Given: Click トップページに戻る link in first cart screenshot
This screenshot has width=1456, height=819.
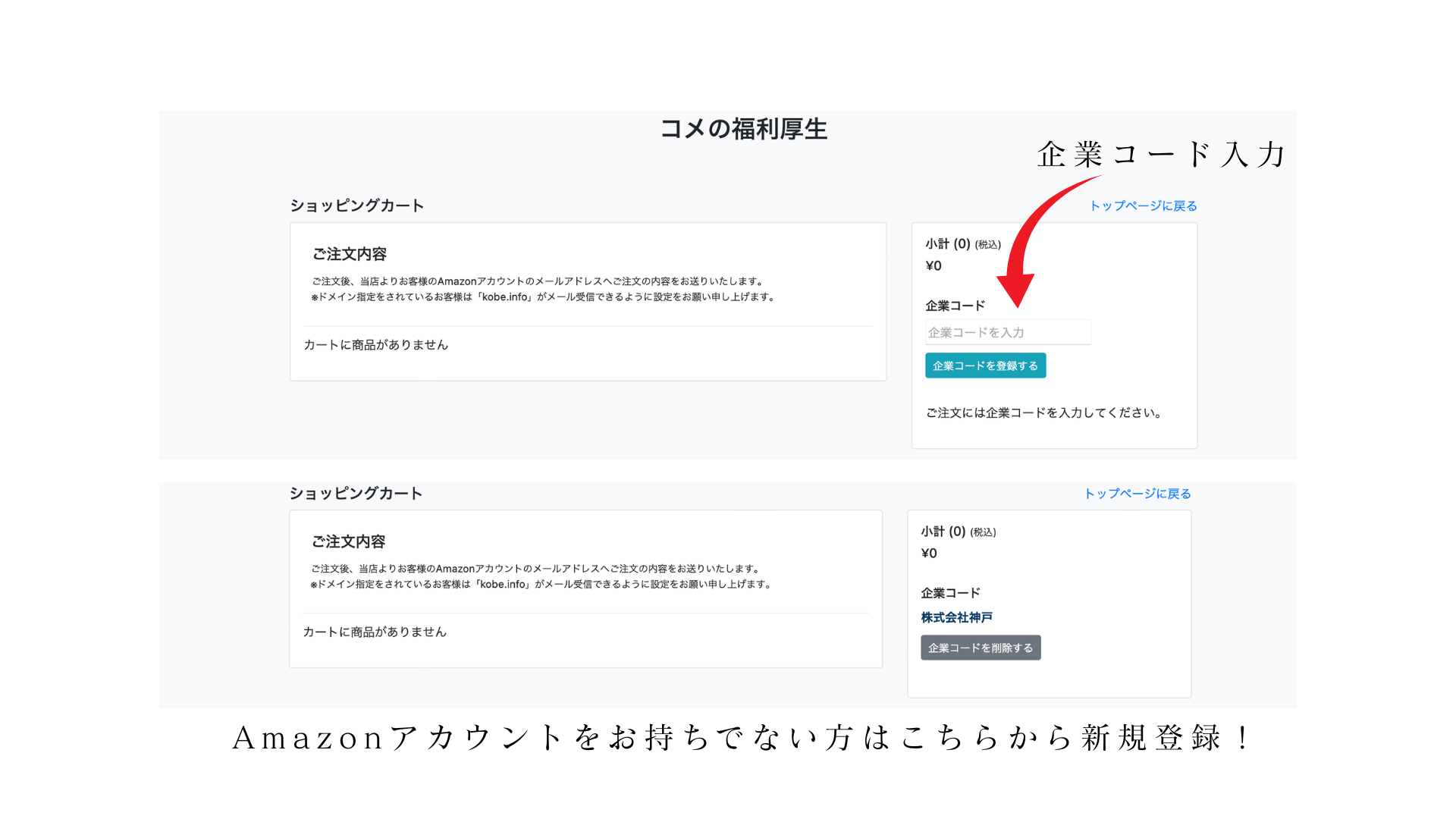Looking at the screenshot, I should 1143,206.
